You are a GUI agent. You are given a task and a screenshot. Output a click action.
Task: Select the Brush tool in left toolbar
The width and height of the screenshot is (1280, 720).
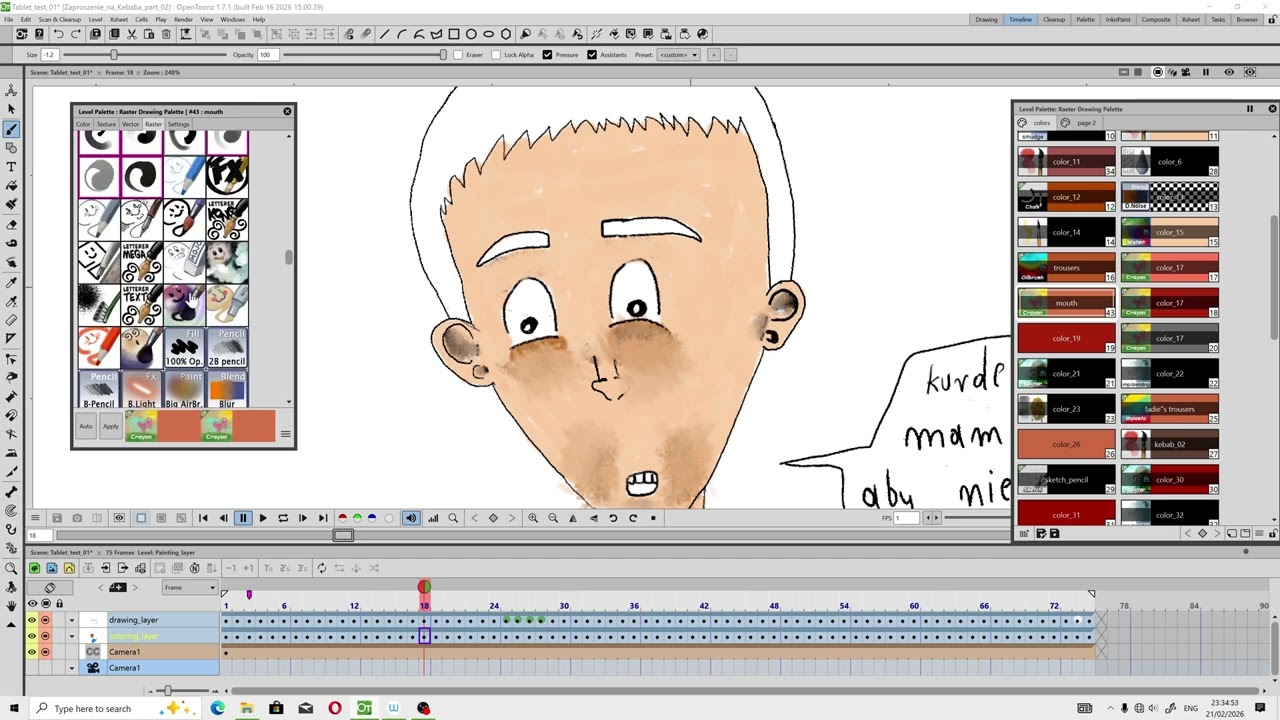click(11, 129)
